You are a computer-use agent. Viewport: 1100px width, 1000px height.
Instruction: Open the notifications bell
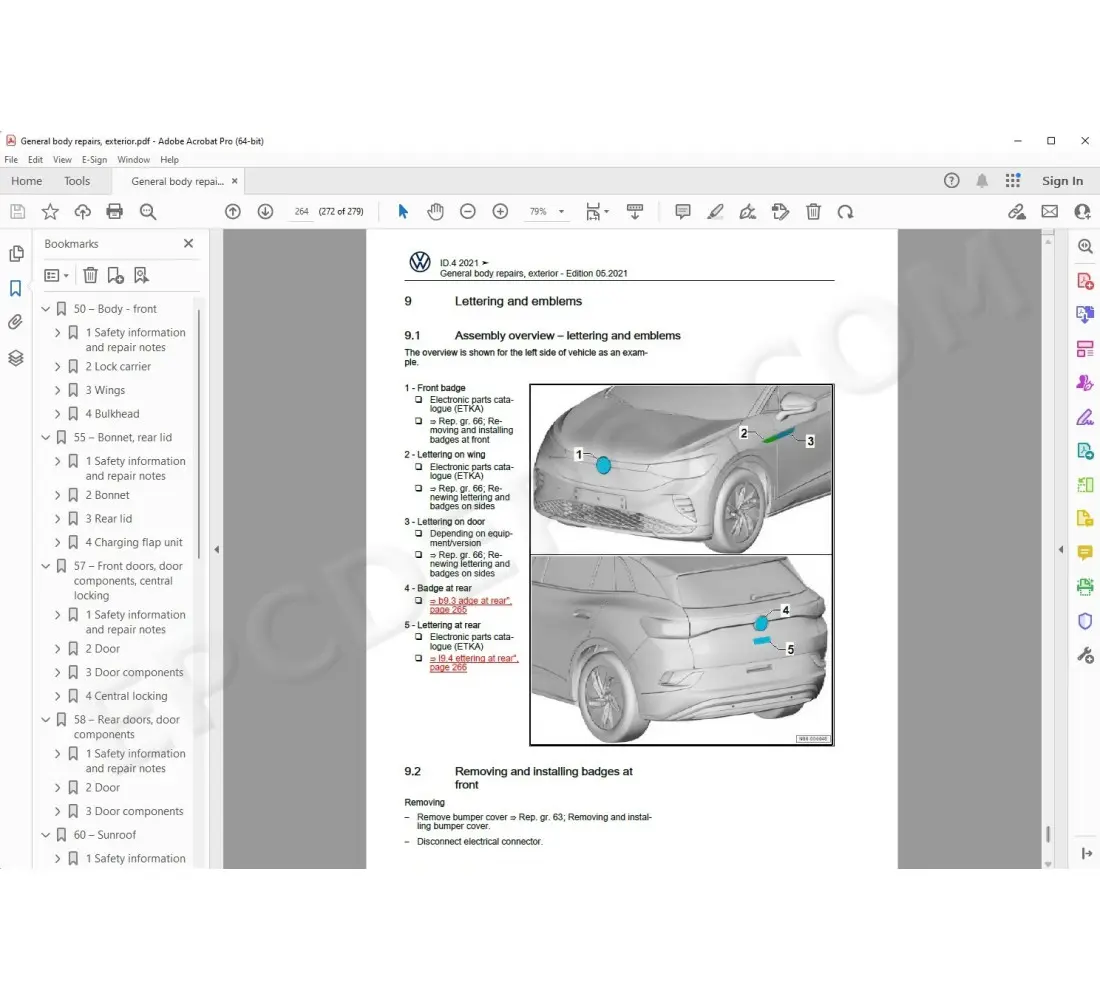coord(982,181)
